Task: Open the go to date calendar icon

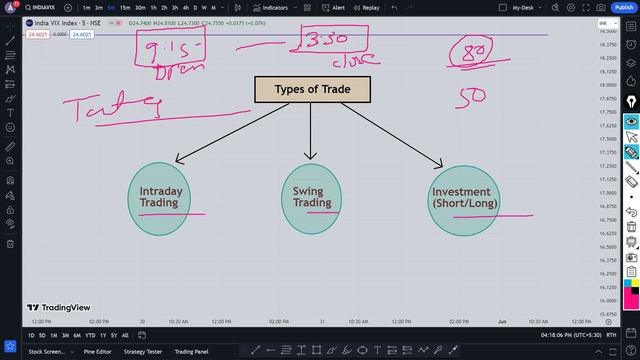Action: click(x=142, y=336)
